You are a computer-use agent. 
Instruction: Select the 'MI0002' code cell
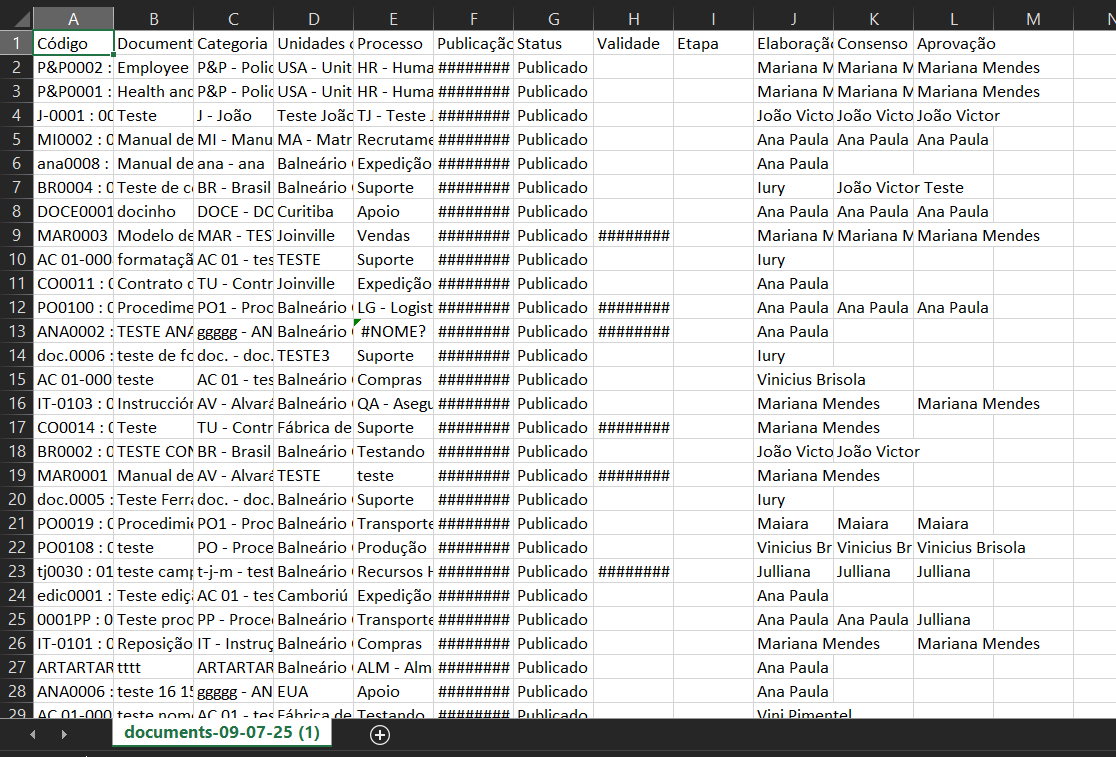(73, 139)
